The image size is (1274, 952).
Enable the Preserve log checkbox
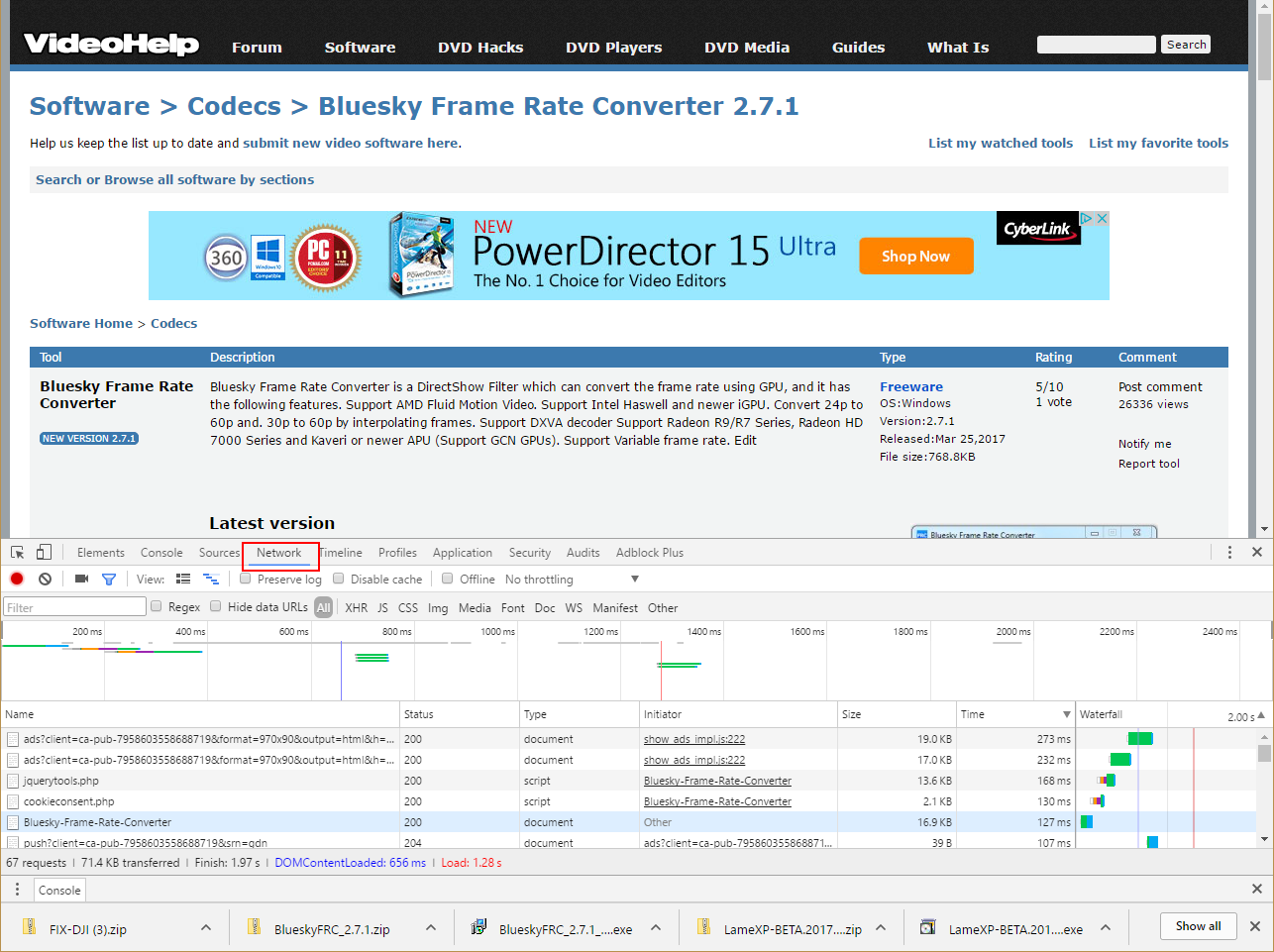[x=246, y=579]
